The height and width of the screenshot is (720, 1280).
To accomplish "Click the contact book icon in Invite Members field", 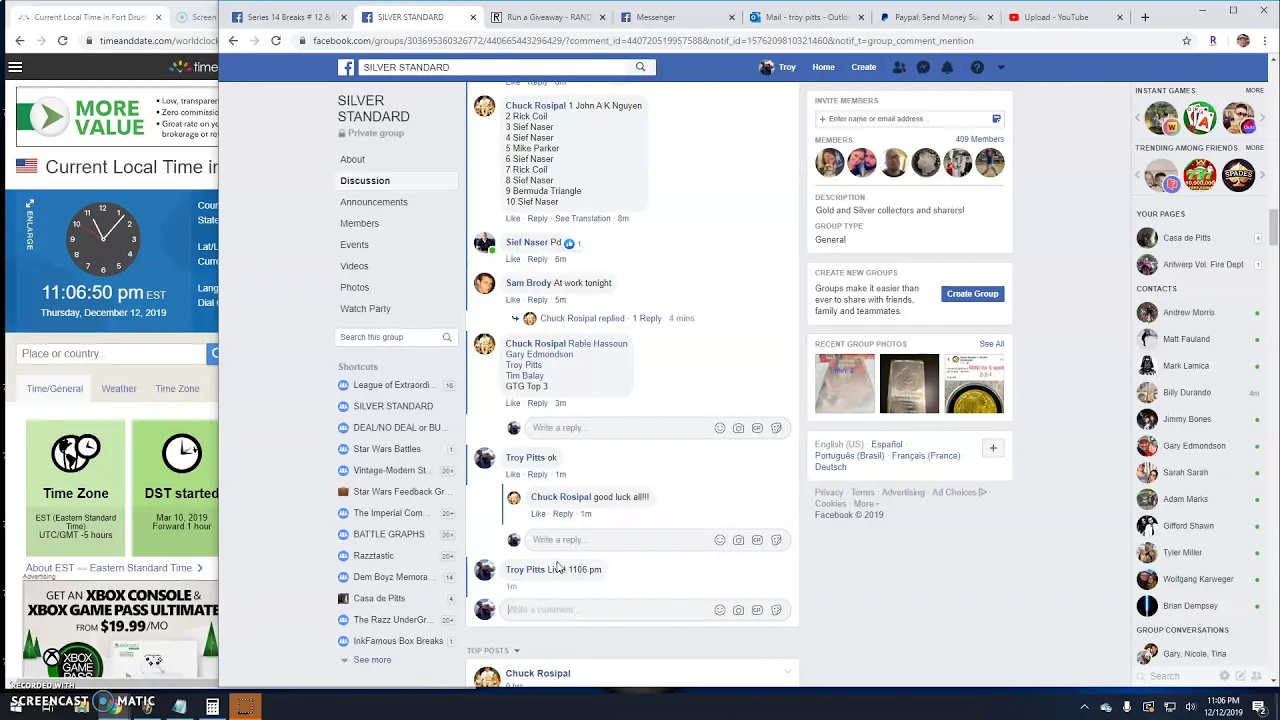I will click(x=996, y=119).
